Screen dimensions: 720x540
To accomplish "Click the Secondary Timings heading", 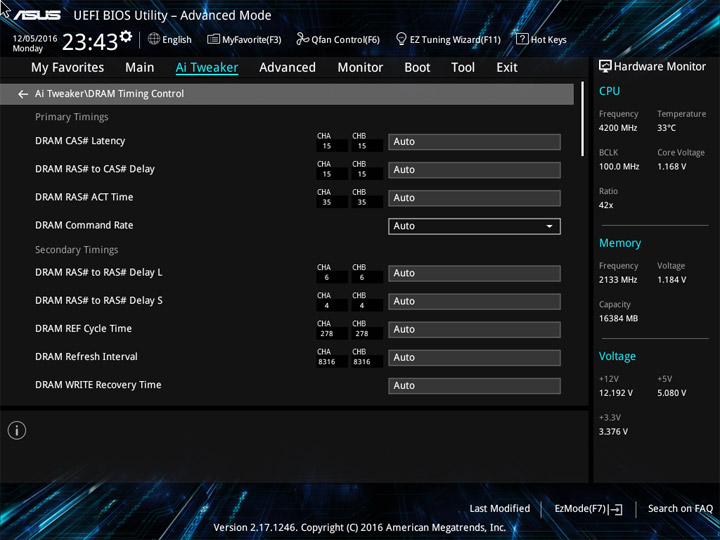I will (77, 250).
